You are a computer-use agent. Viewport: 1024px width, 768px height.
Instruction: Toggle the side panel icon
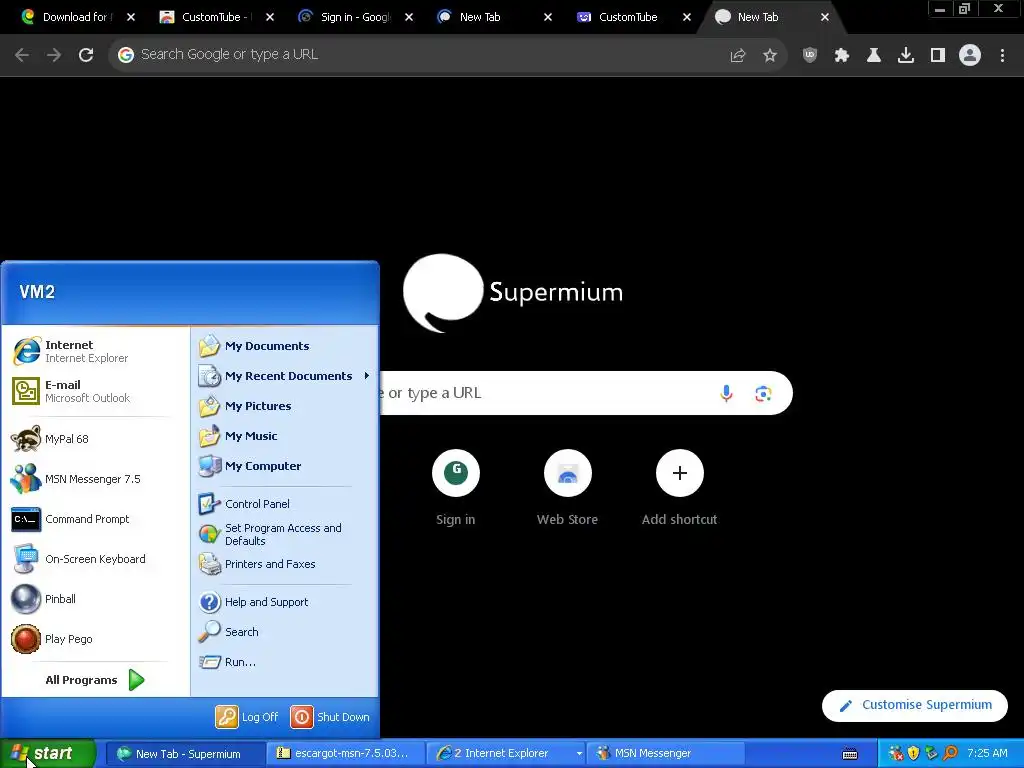click(938, 55)
